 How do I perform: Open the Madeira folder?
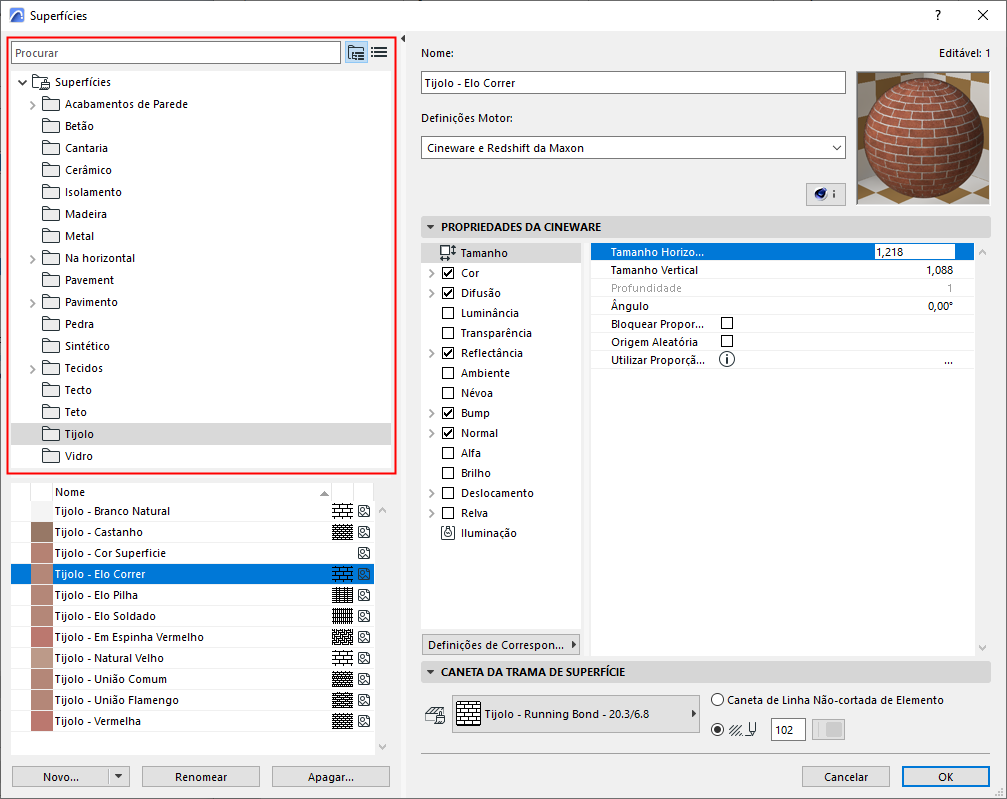point(74,214)
